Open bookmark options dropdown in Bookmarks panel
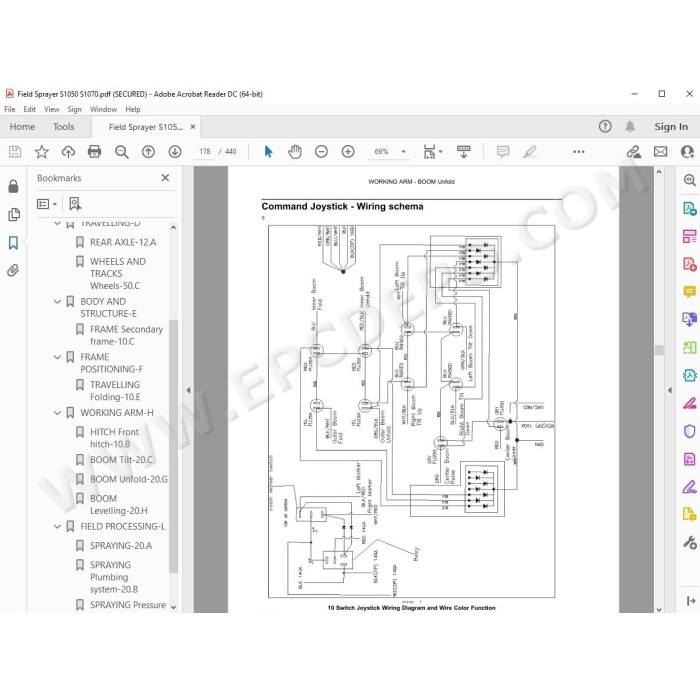700x700 pixels. 47,204
